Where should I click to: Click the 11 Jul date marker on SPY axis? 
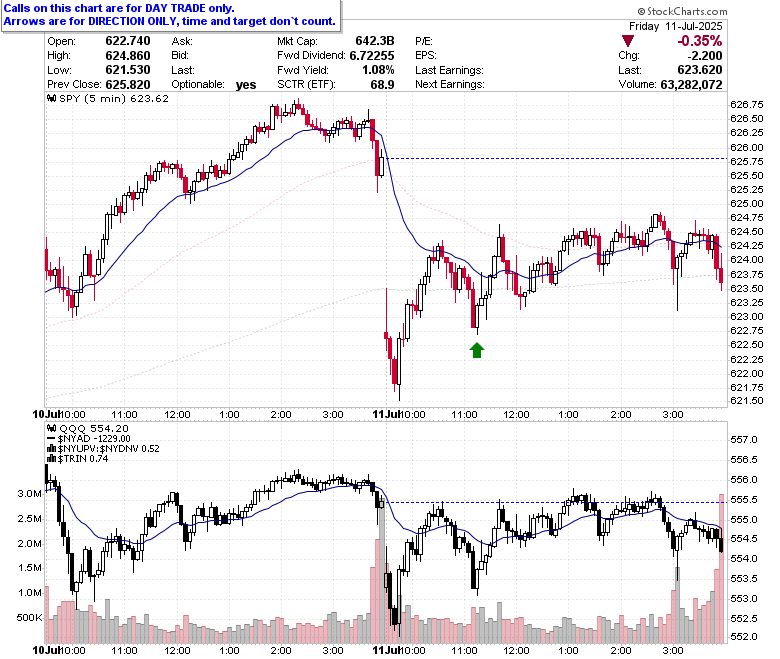click(387, 414)
